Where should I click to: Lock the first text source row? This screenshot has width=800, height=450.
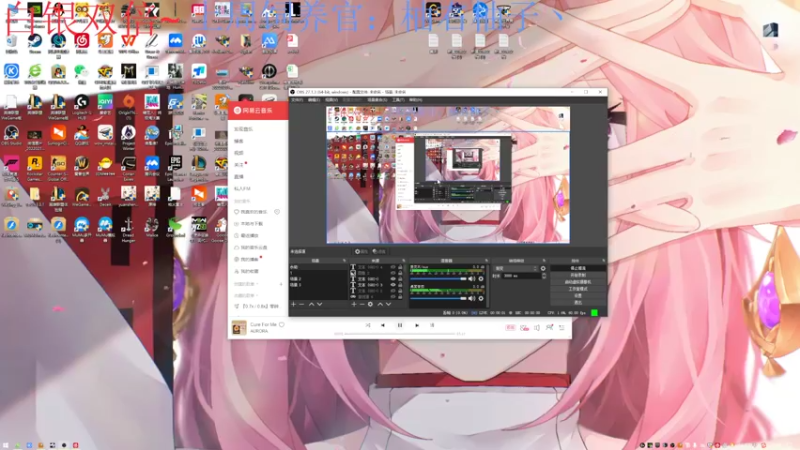pyautogui.click(x=400, y=267)
